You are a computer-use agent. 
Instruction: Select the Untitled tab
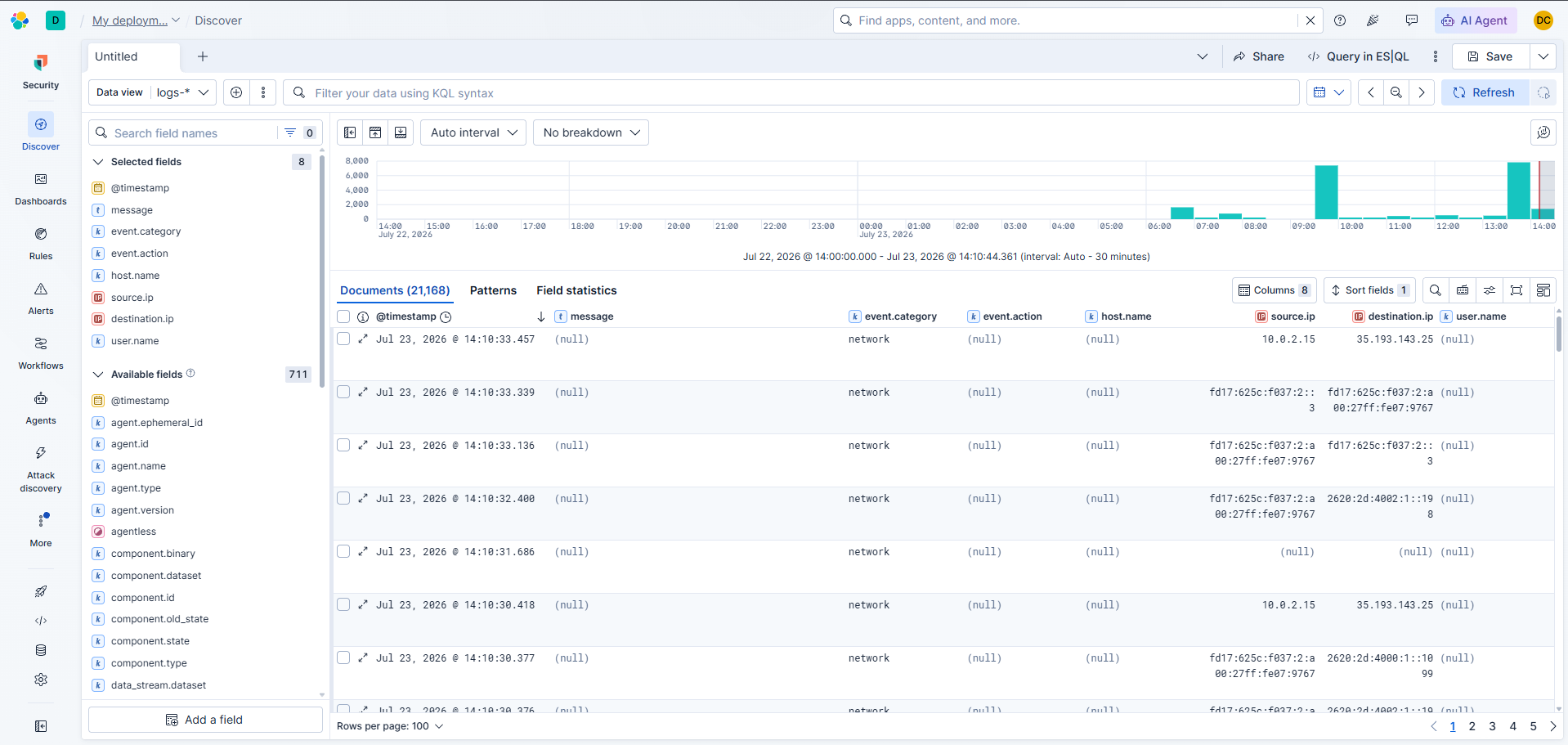(133, 56)
